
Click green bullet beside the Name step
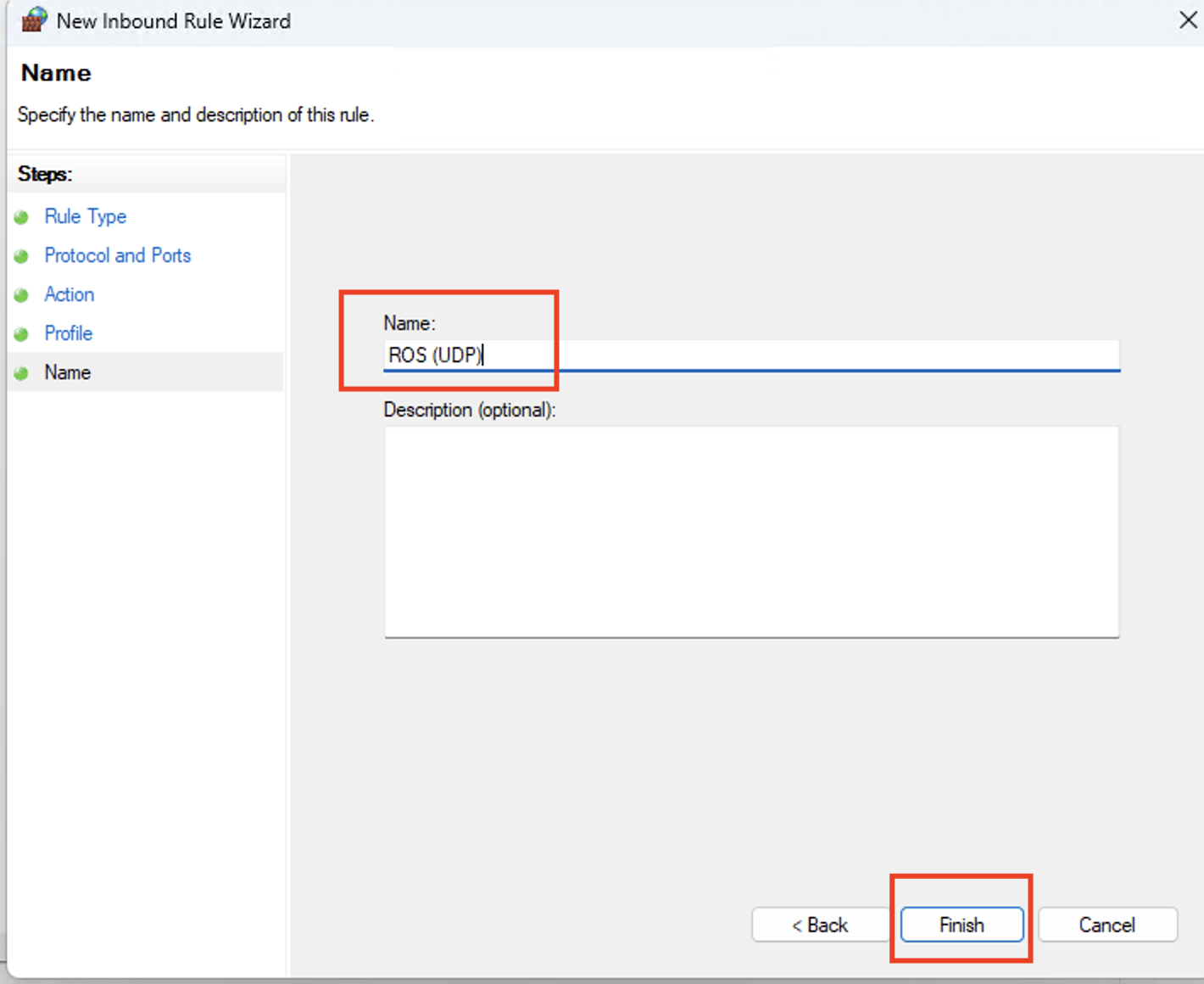click(x=22, y=373)
